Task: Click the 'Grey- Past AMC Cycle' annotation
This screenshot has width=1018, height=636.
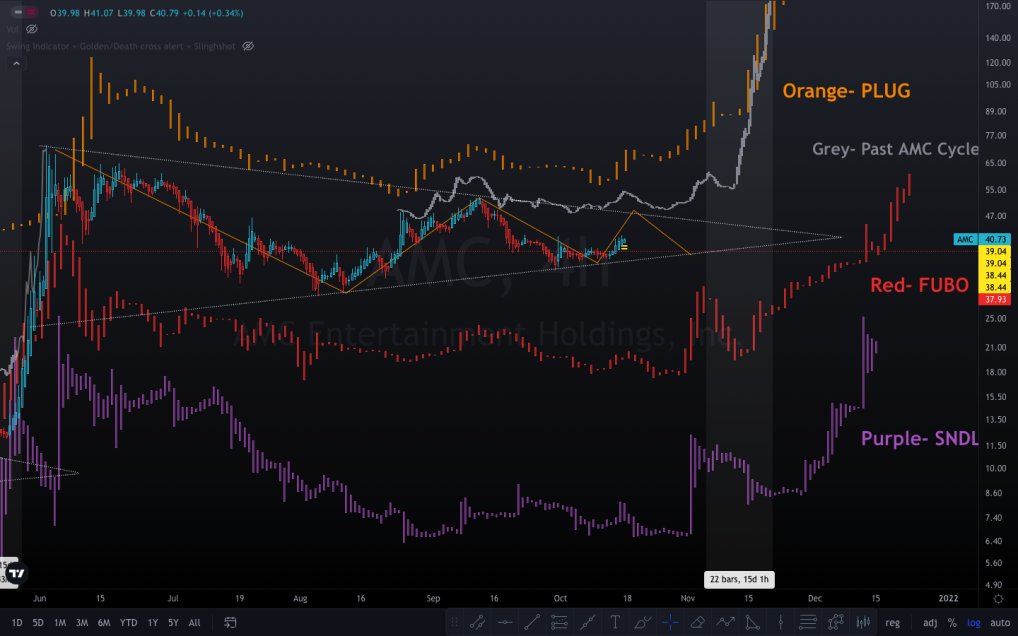Action: 895,149
